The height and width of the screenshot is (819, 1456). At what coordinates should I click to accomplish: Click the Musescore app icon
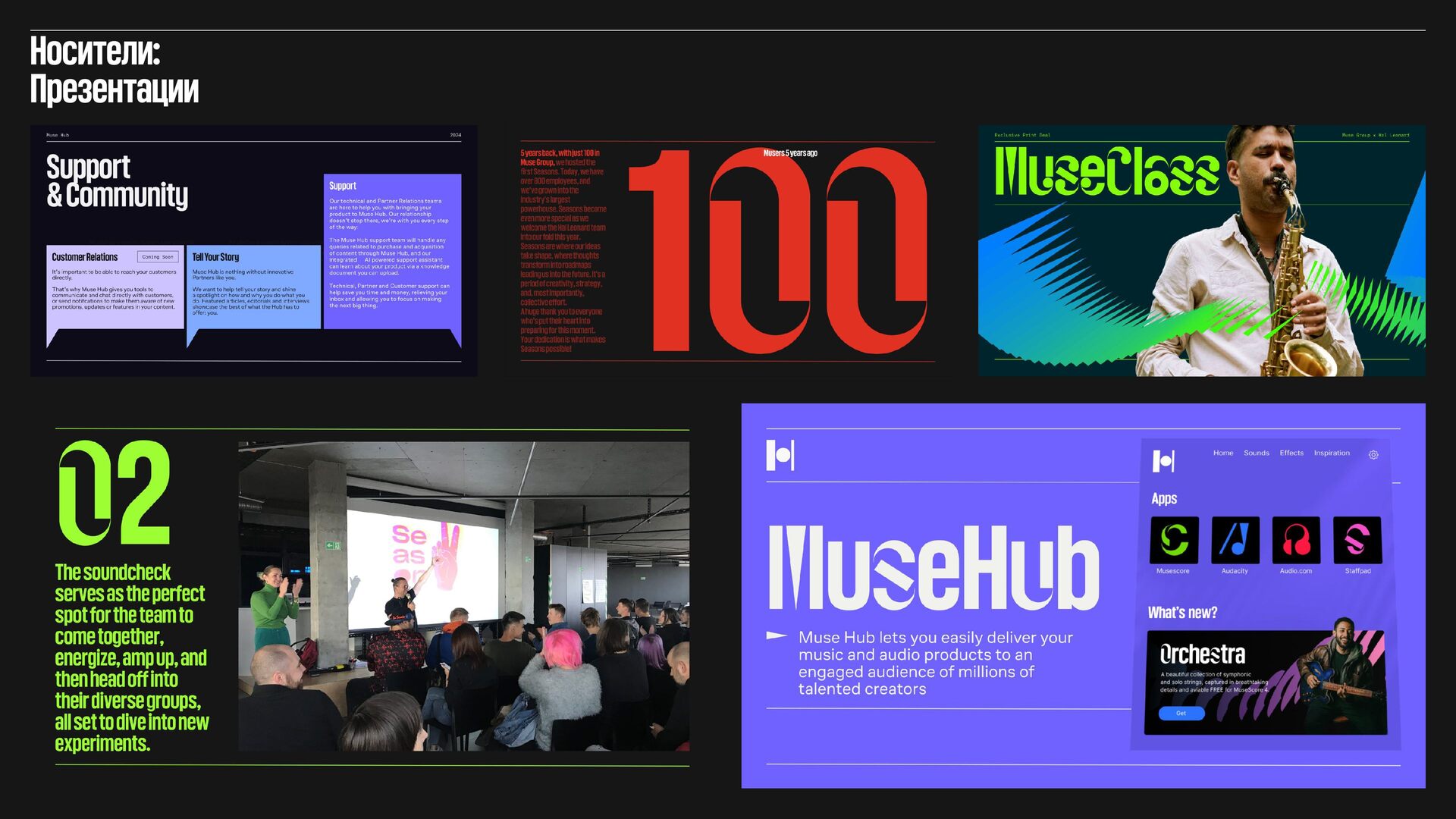[x=1174, y=540]
